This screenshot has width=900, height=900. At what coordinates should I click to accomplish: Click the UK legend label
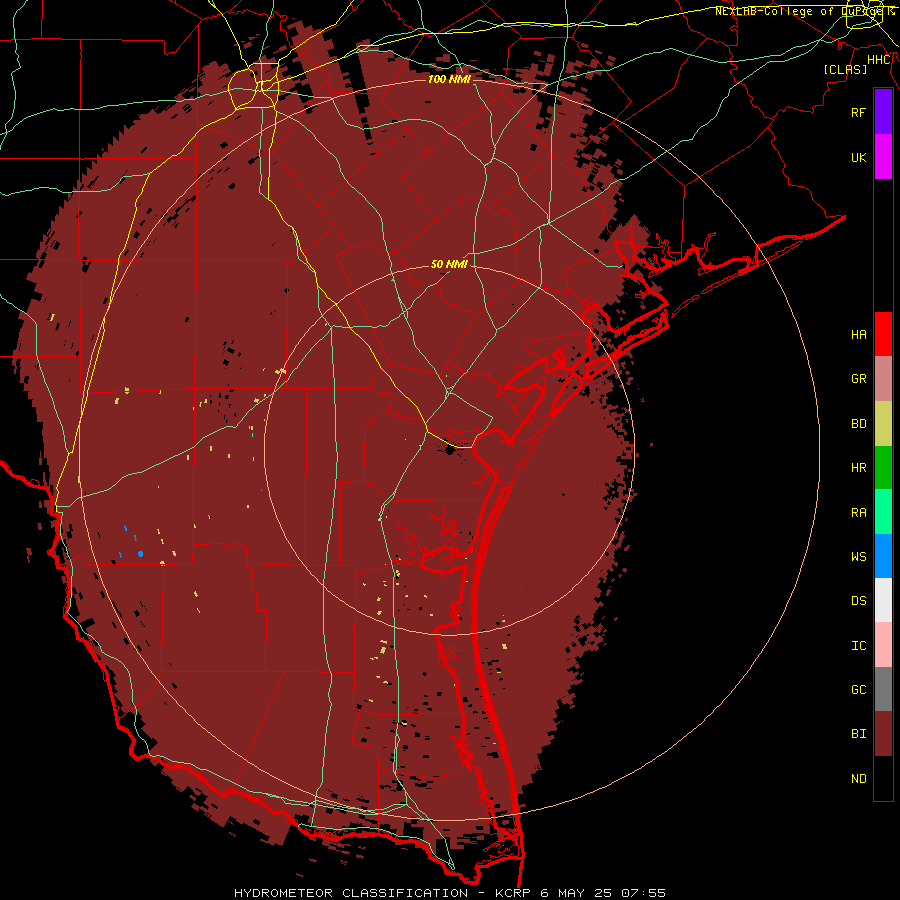[x=859, y=157]
